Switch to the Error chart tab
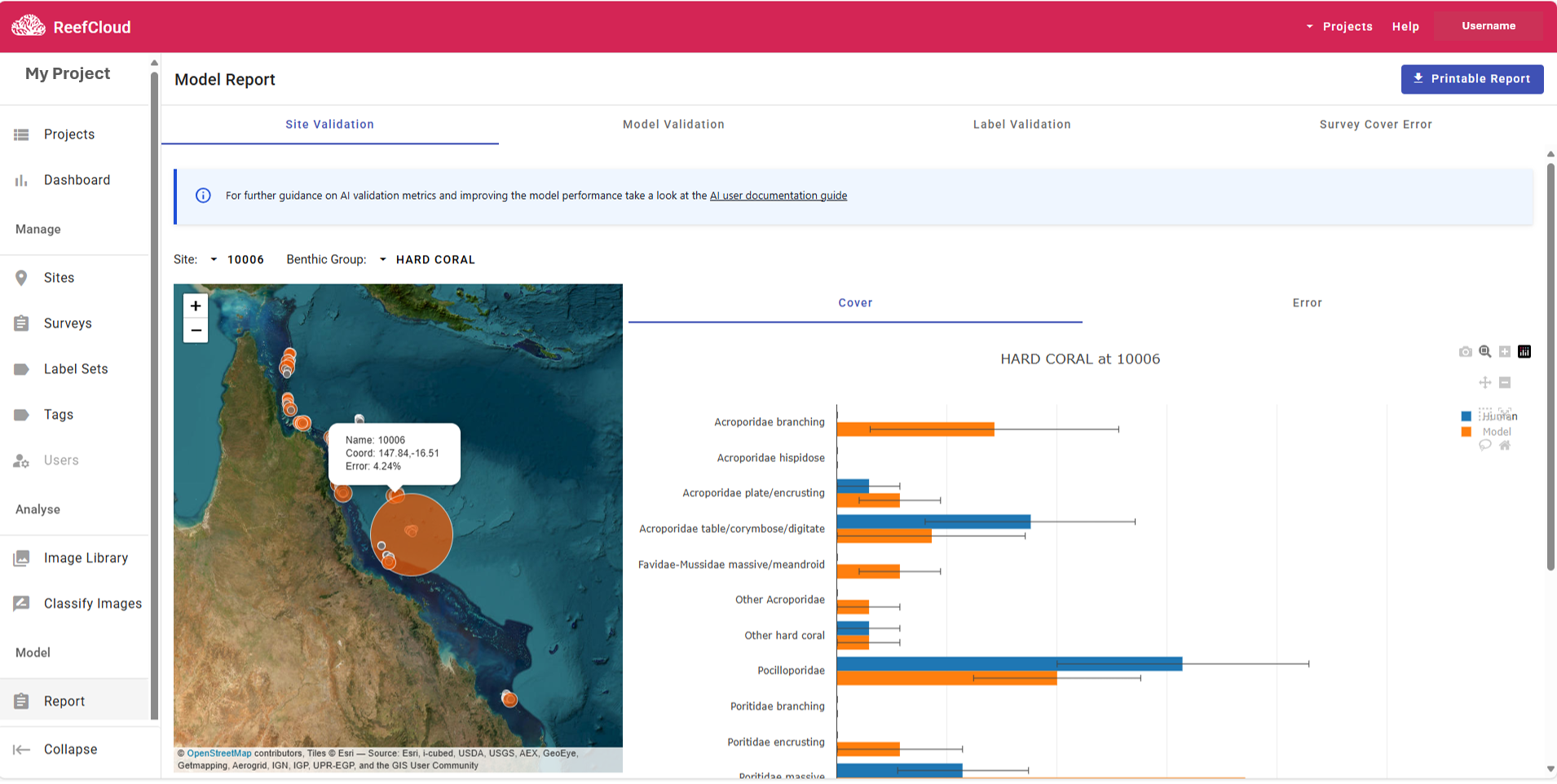Viewport: 1557px width, 784px height. 1307,303
